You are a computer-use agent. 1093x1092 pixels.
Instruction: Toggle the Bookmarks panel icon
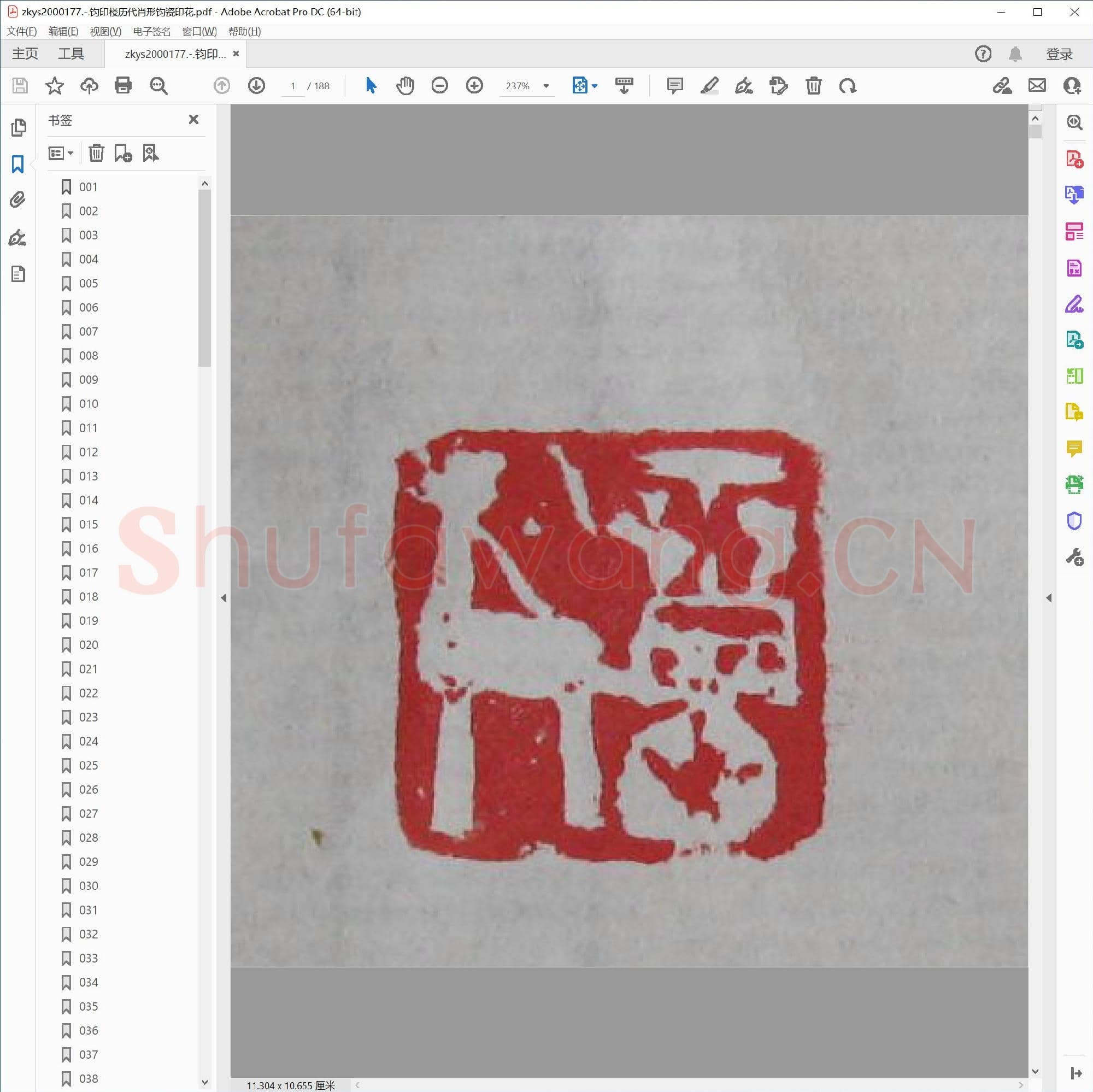17,164
